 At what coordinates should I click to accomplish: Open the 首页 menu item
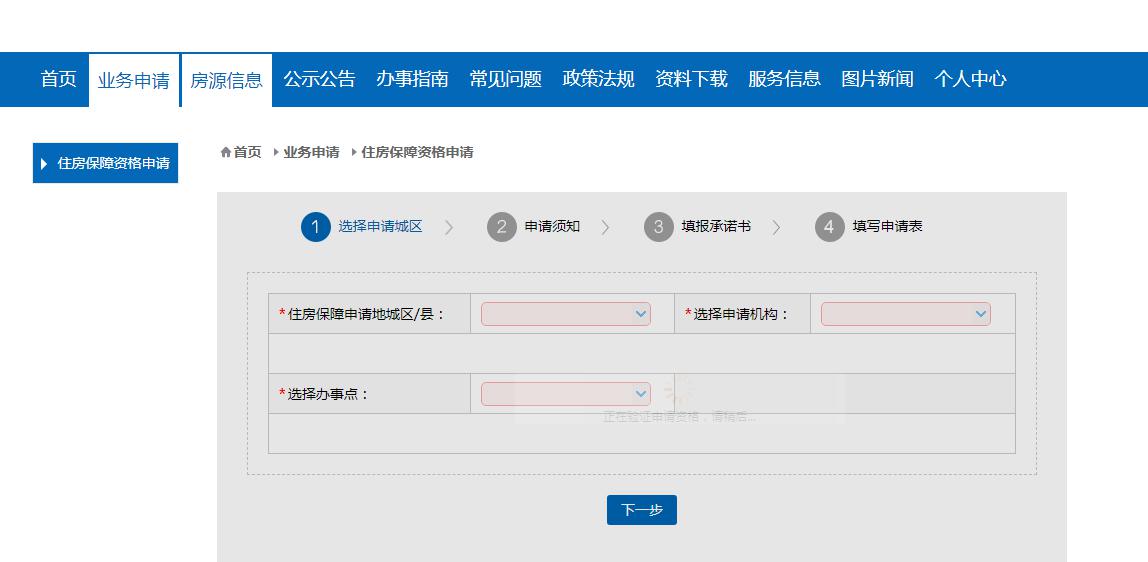click(58, 79)
